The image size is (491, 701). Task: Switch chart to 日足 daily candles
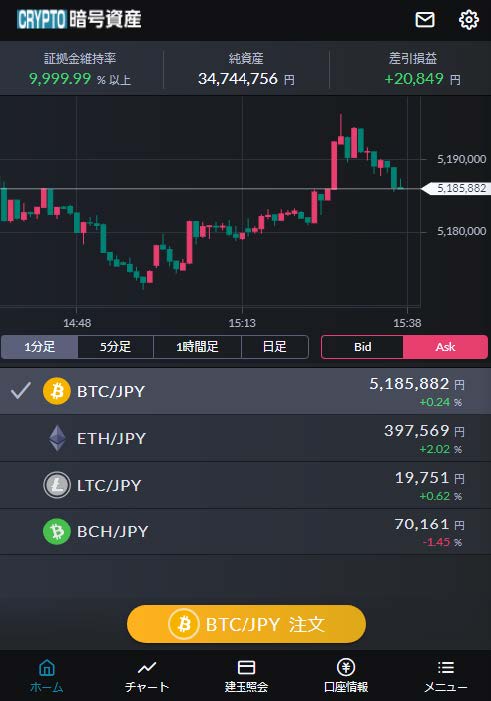(x=275, y=347)
